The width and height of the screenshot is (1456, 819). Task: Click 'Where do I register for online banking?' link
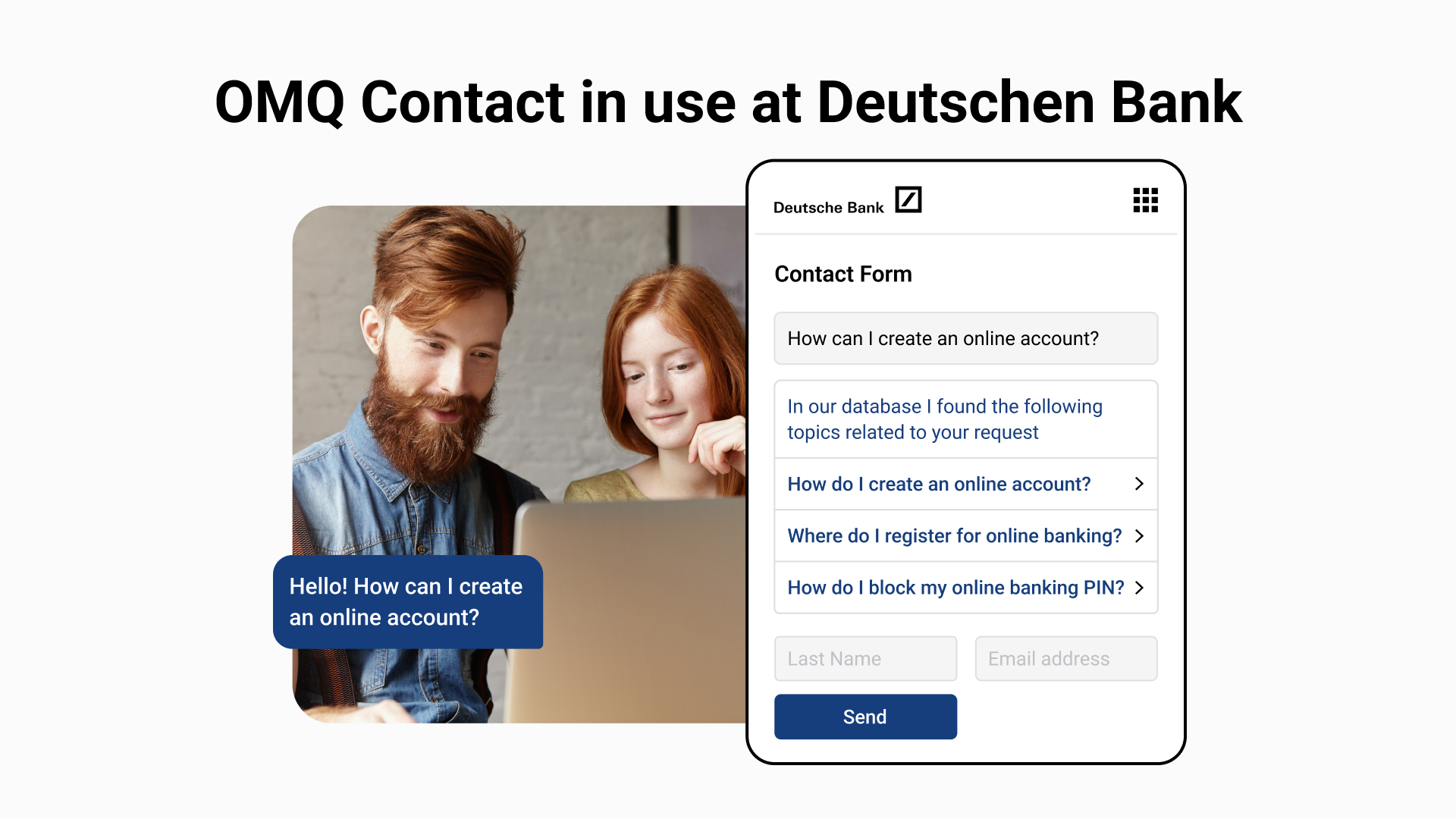(955, 535)
